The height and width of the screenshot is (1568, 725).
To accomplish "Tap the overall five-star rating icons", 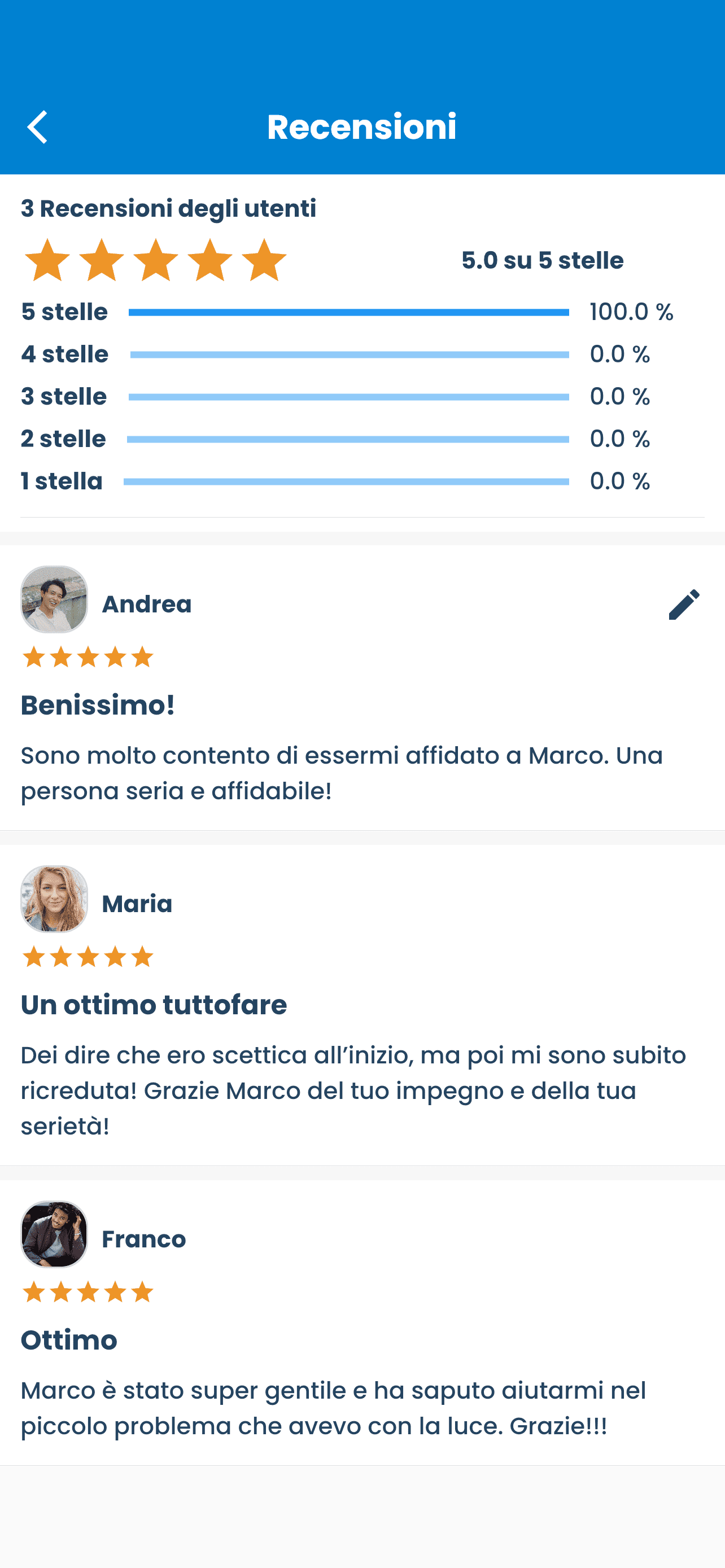I will pyautogui.click(x=155, y=261).
